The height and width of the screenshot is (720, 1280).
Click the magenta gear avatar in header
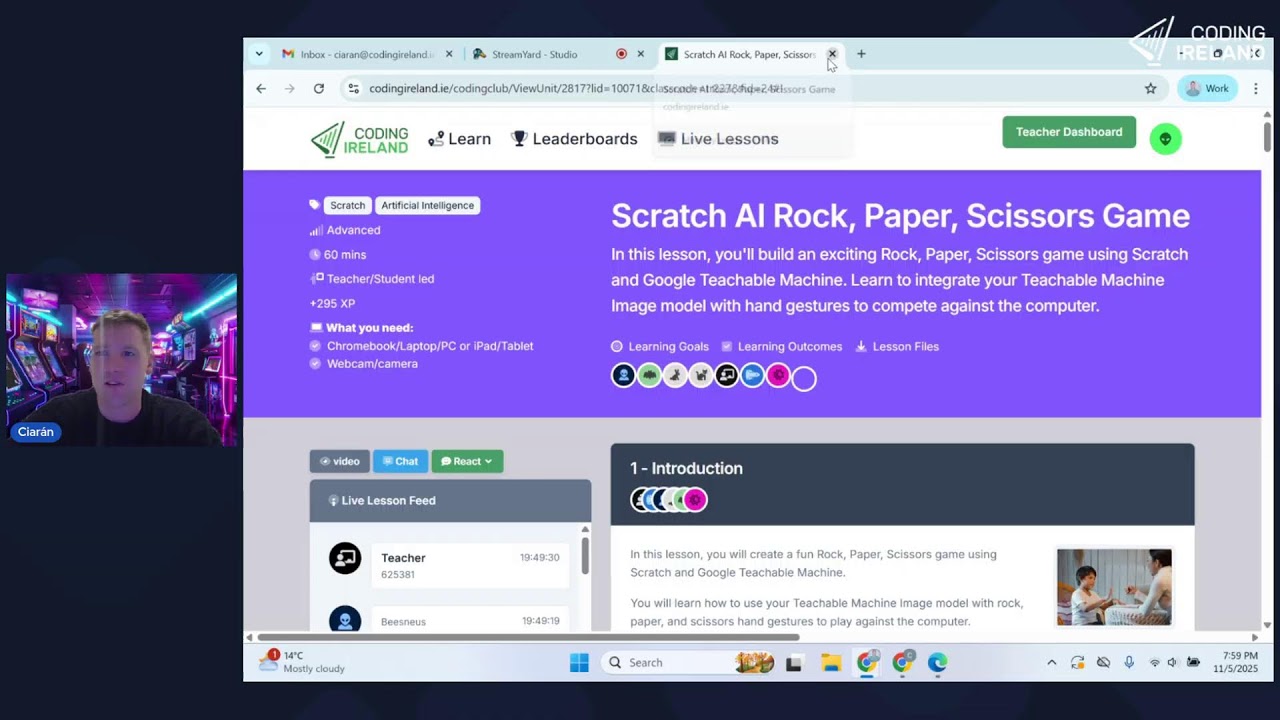[x=779, y=375]
